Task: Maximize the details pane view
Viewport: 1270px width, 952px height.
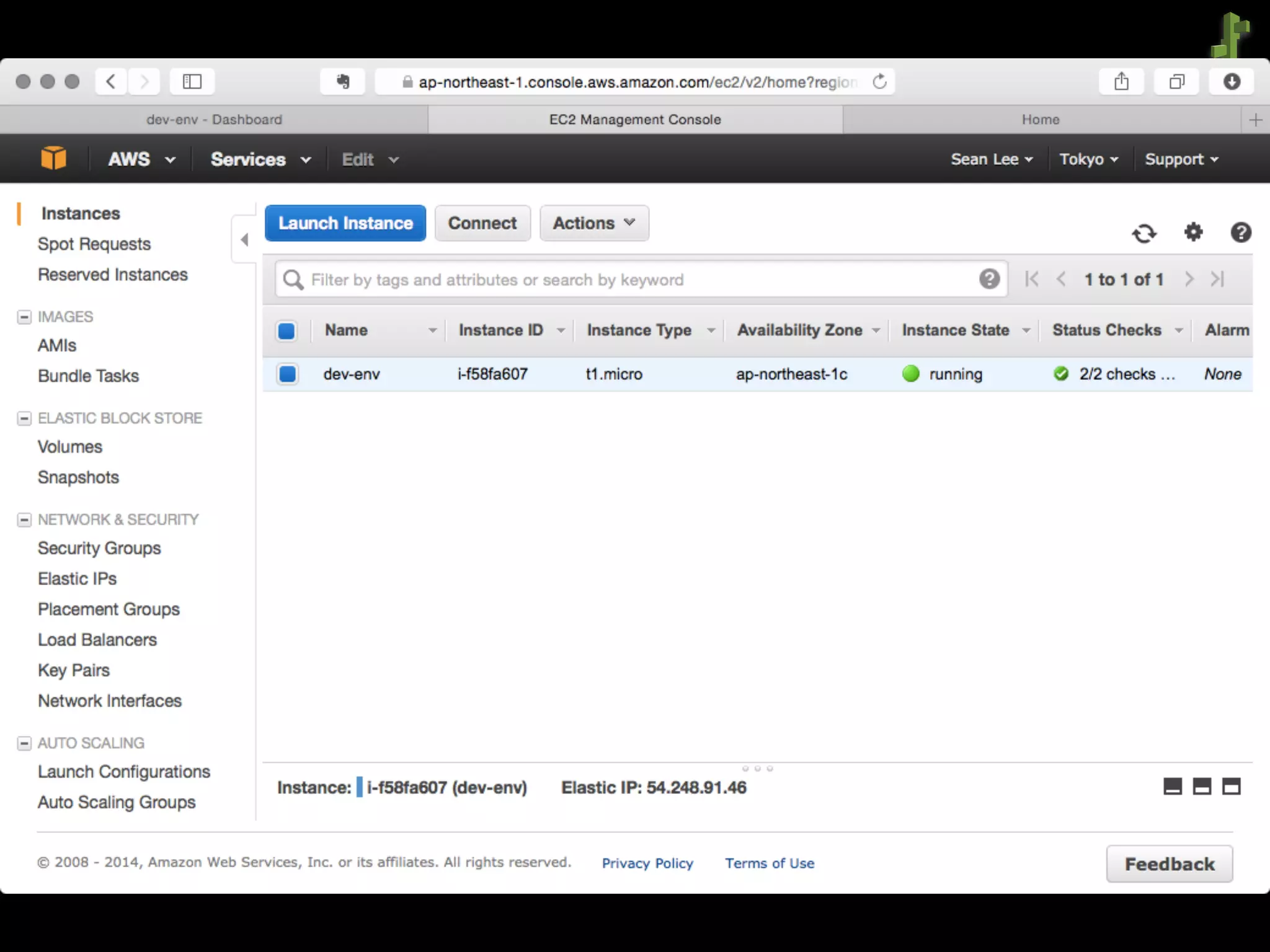Action: pyautogui.click(x=1231, y=787)
